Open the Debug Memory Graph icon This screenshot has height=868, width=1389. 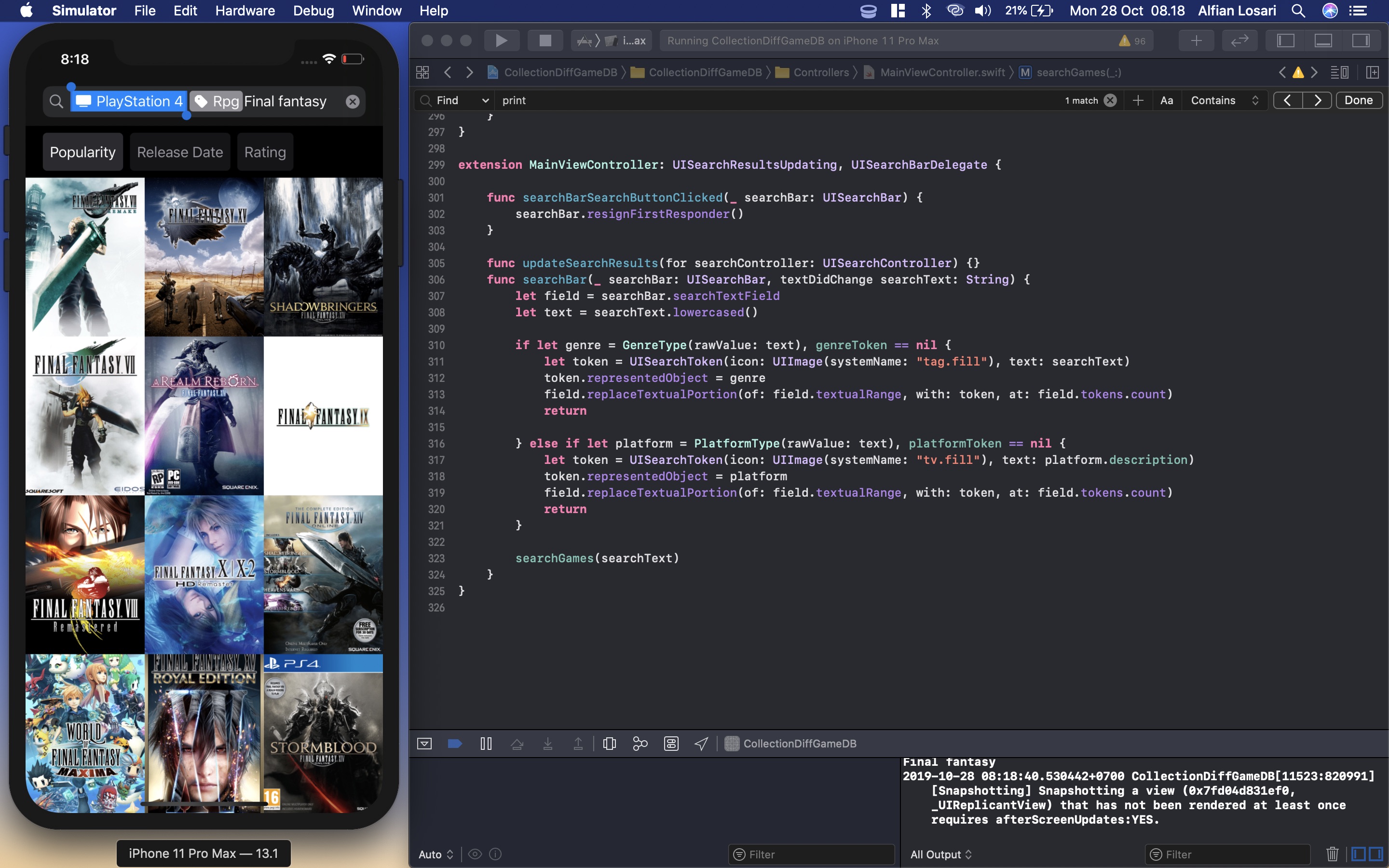(640, 744)
